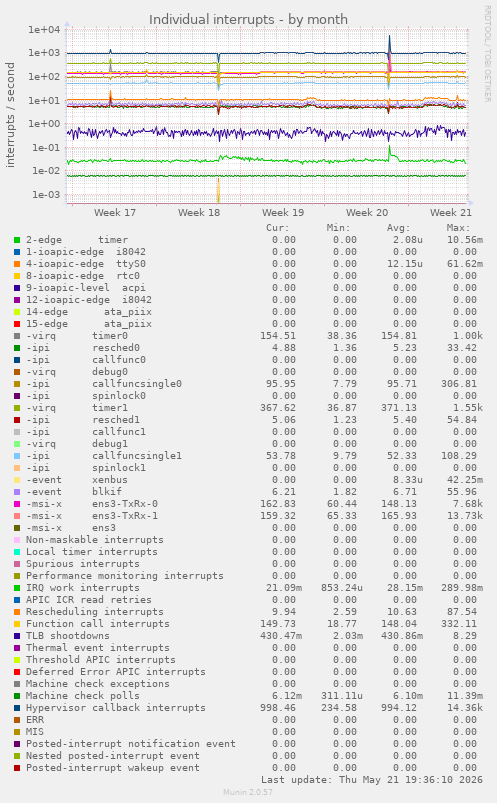
Task: Click the Last update timestamp text
Action: (372, 779)
